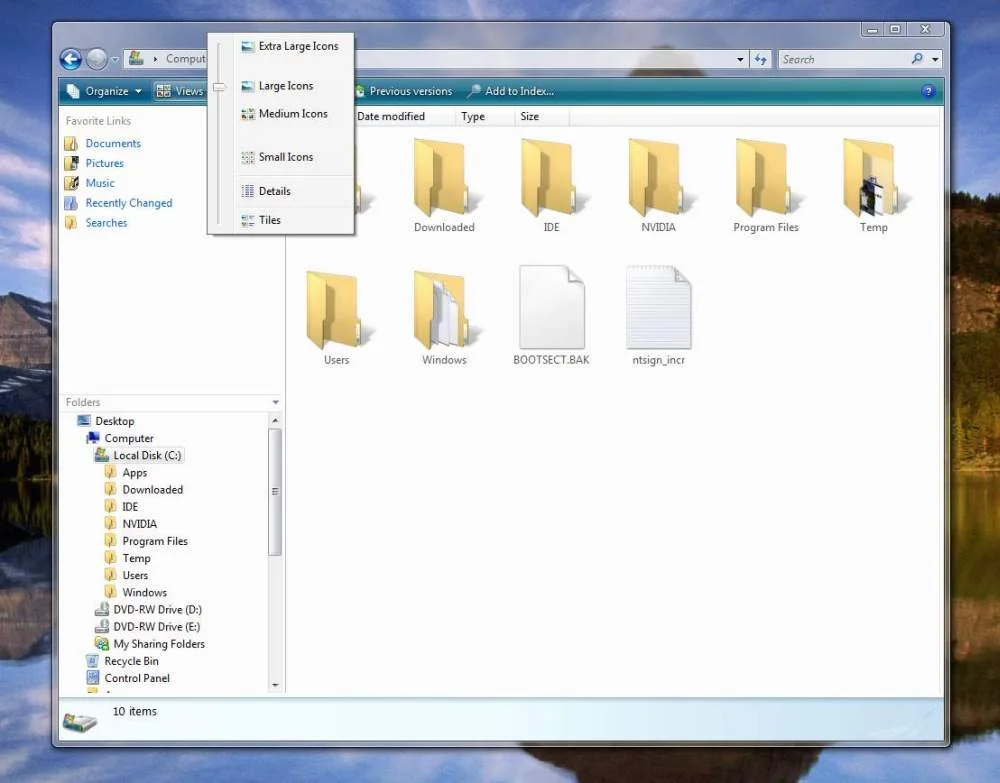Screen dimensions: 1000x783
Task: Select the ntsign_incr file icon
Action: point(658,309)
